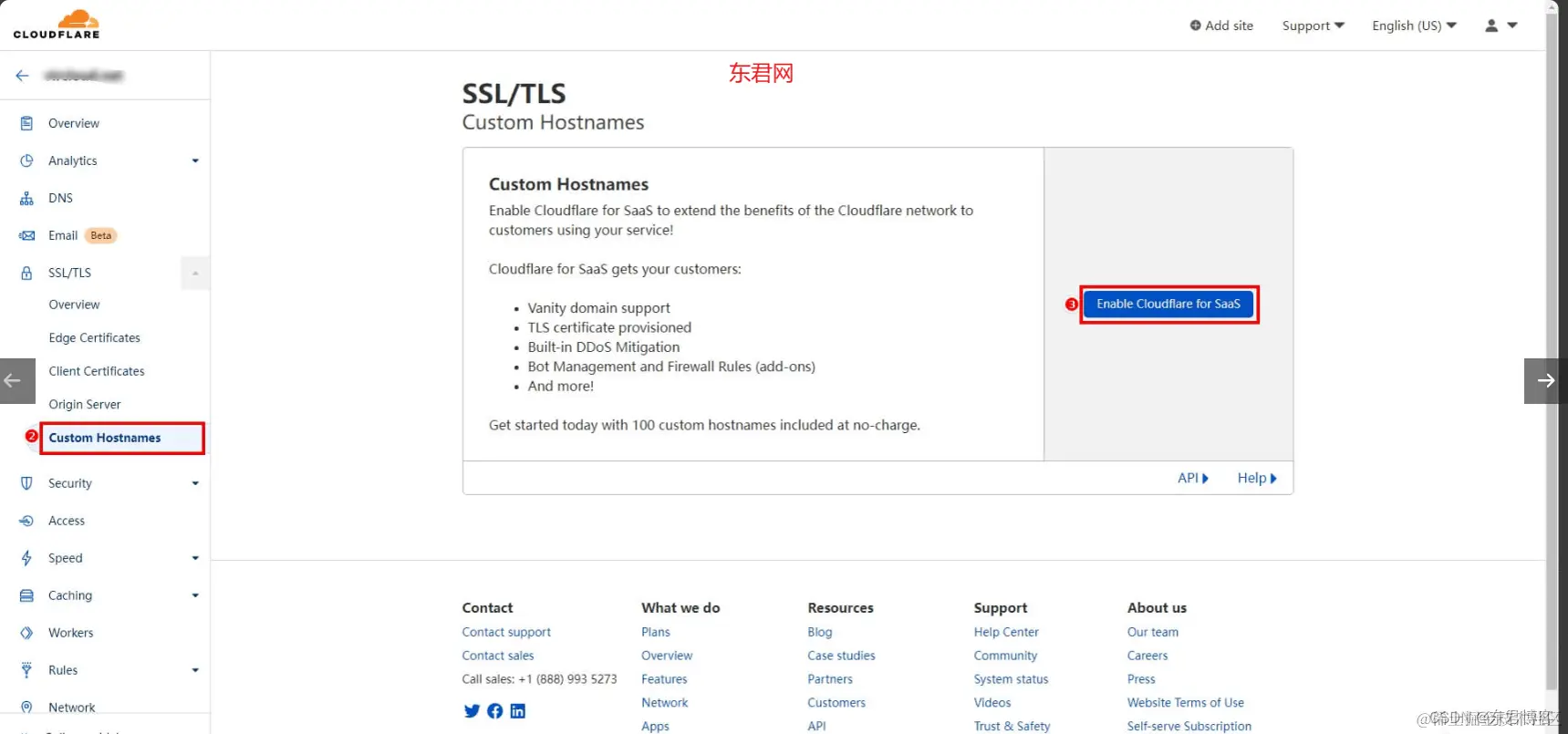Click the Network location pin icon

click(26, 708)
